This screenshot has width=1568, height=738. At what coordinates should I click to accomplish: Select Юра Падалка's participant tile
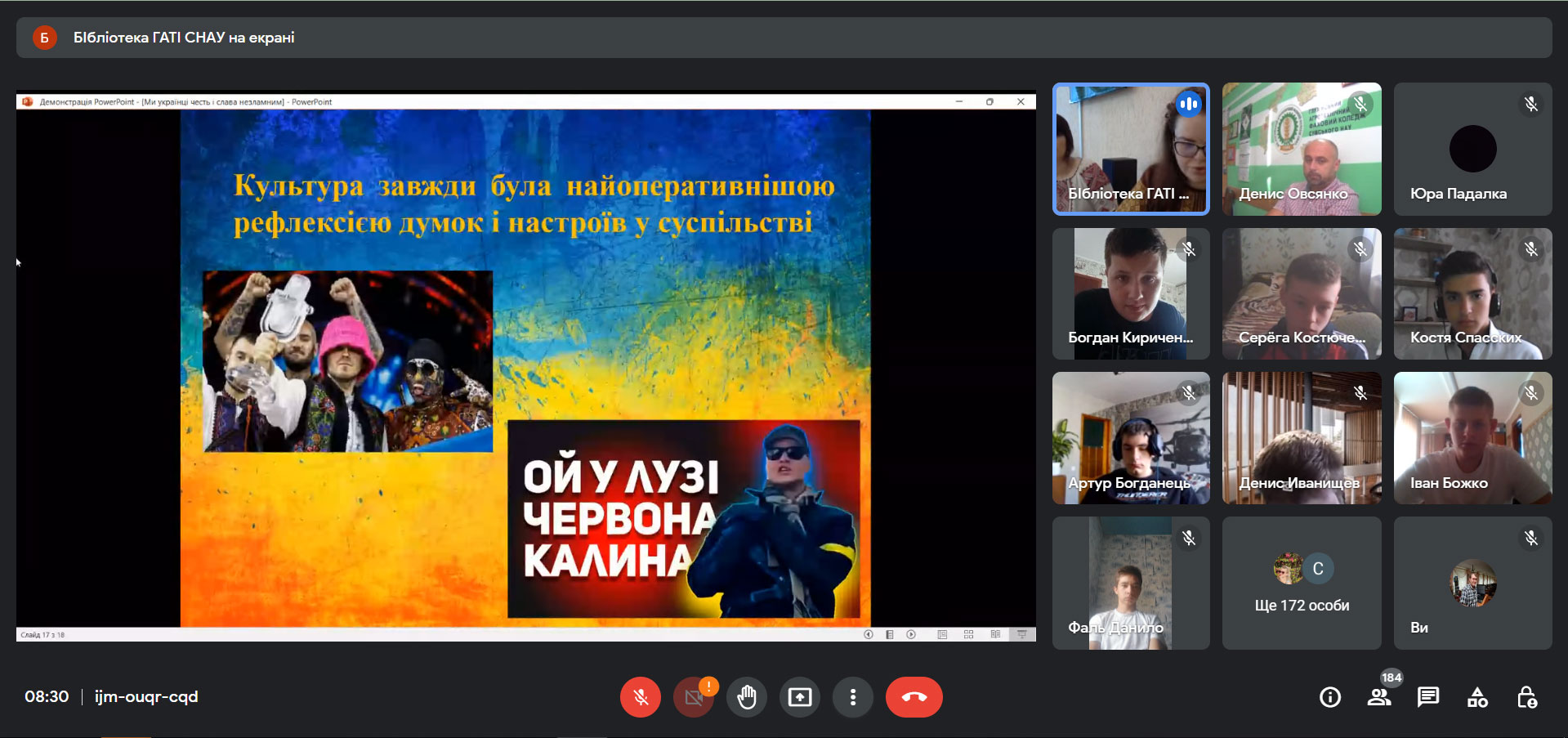click(x=1473, y=149)
